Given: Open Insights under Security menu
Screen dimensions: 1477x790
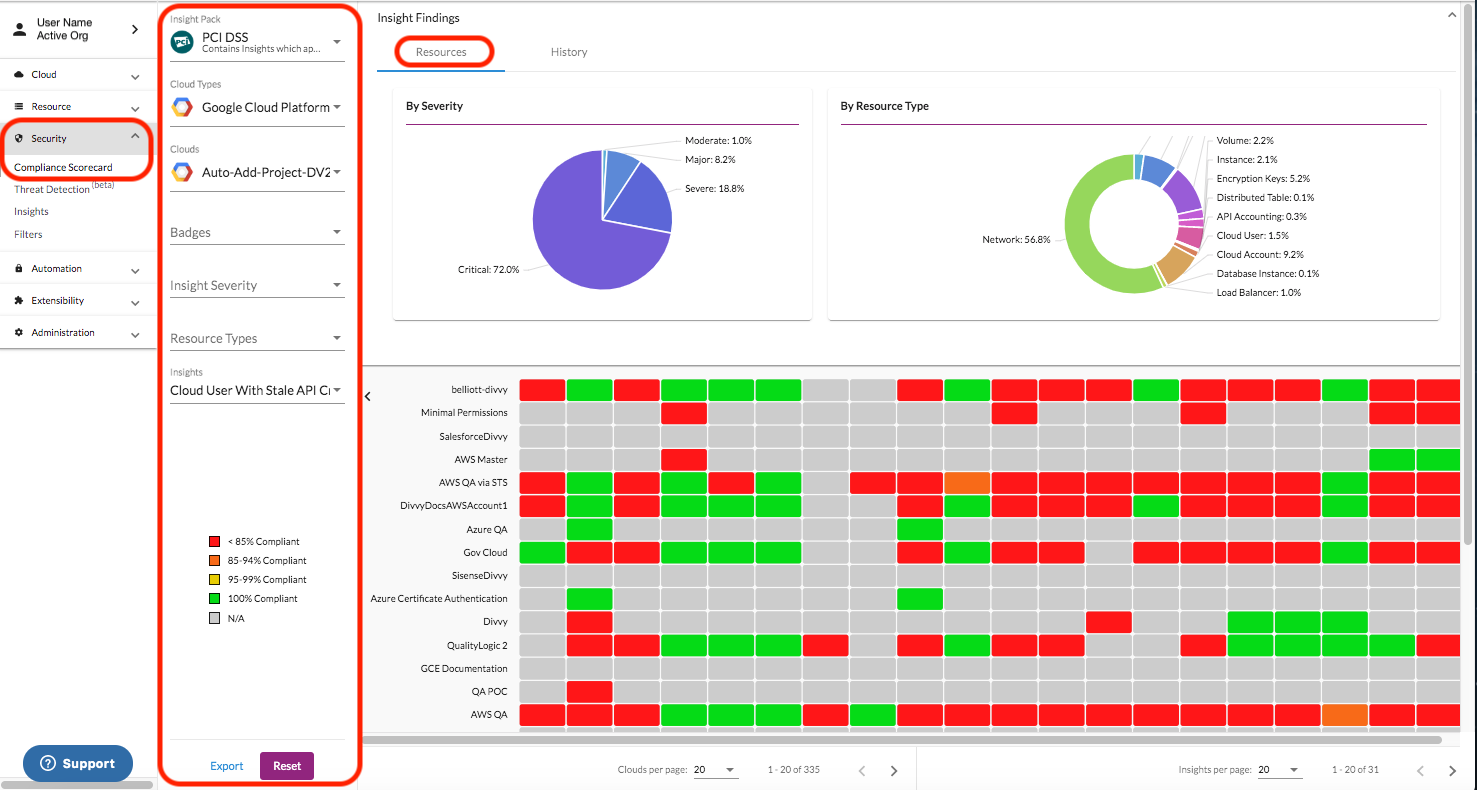Looking at the screenshot, I should coord(31,212).
